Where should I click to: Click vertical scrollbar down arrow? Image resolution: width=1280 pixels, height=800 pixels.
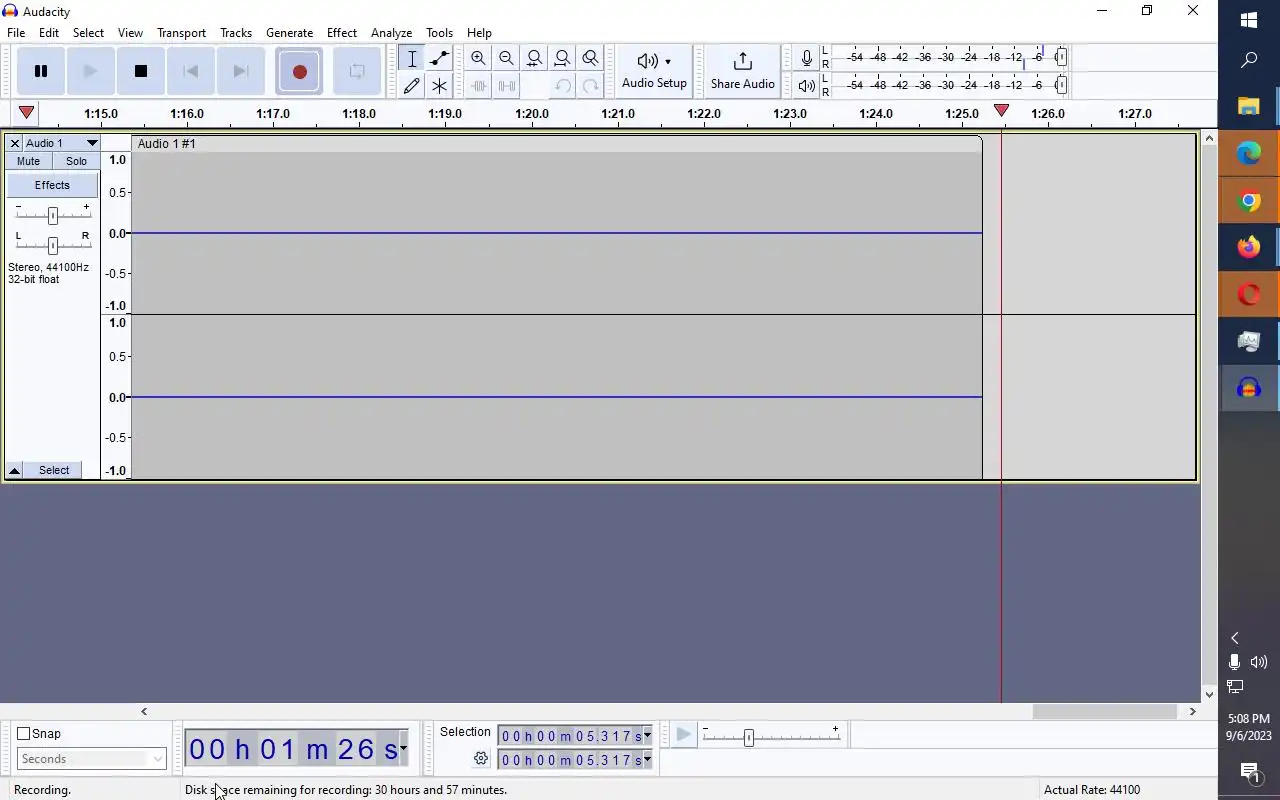pyautogui.click(x=1209, y=694)
